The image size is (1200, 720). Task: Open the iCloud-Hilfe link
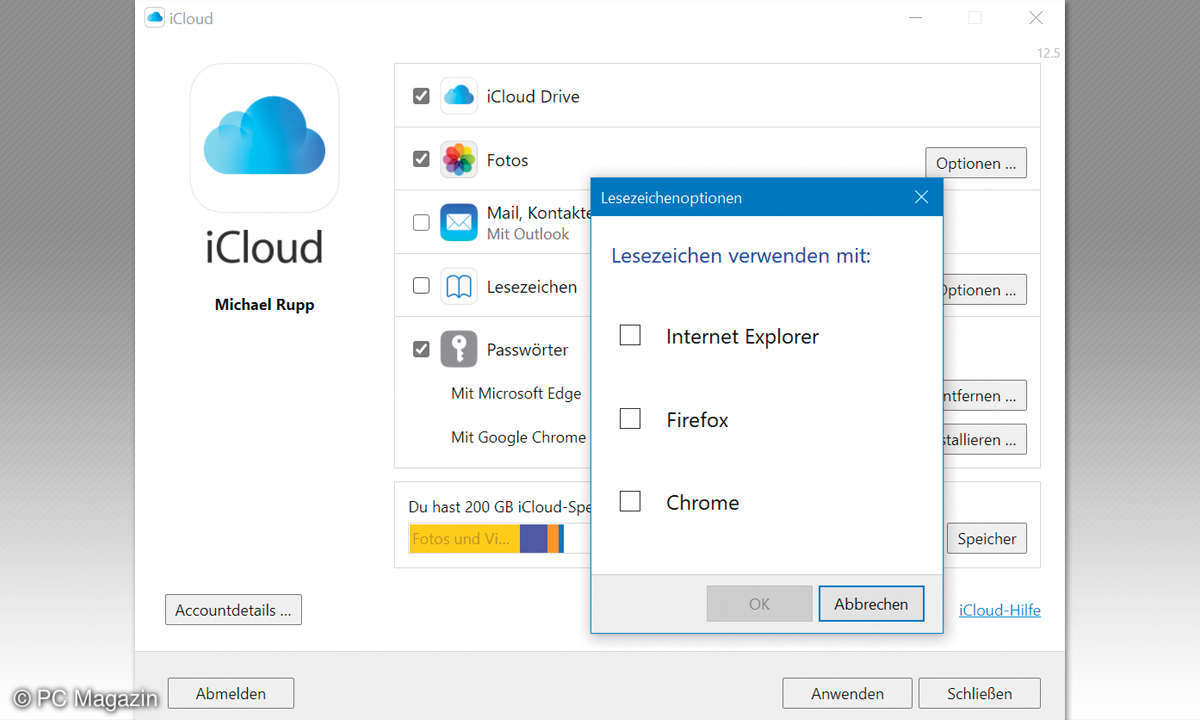pyautogui.click(x=1000, y=610)
